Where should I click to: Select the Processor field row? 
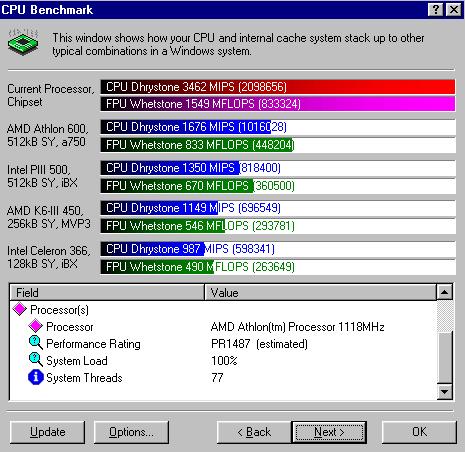tap(223, 326)
